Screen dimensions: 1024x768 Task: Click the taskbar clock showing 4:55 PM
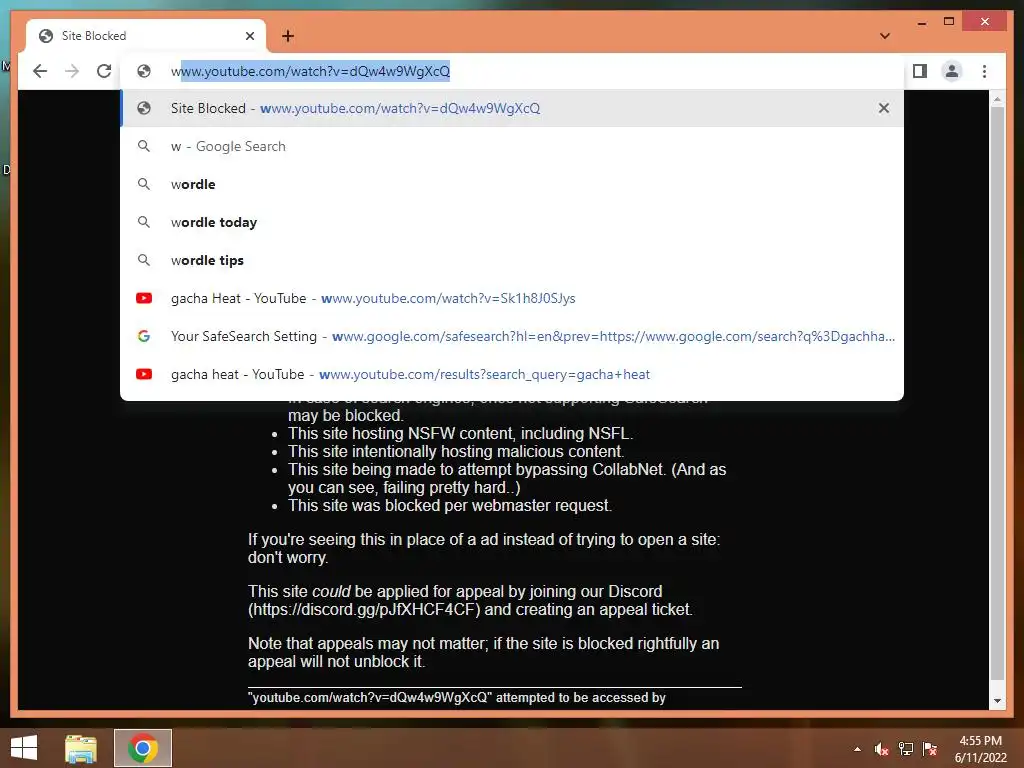pyautogui.click(x=980, y=749)
